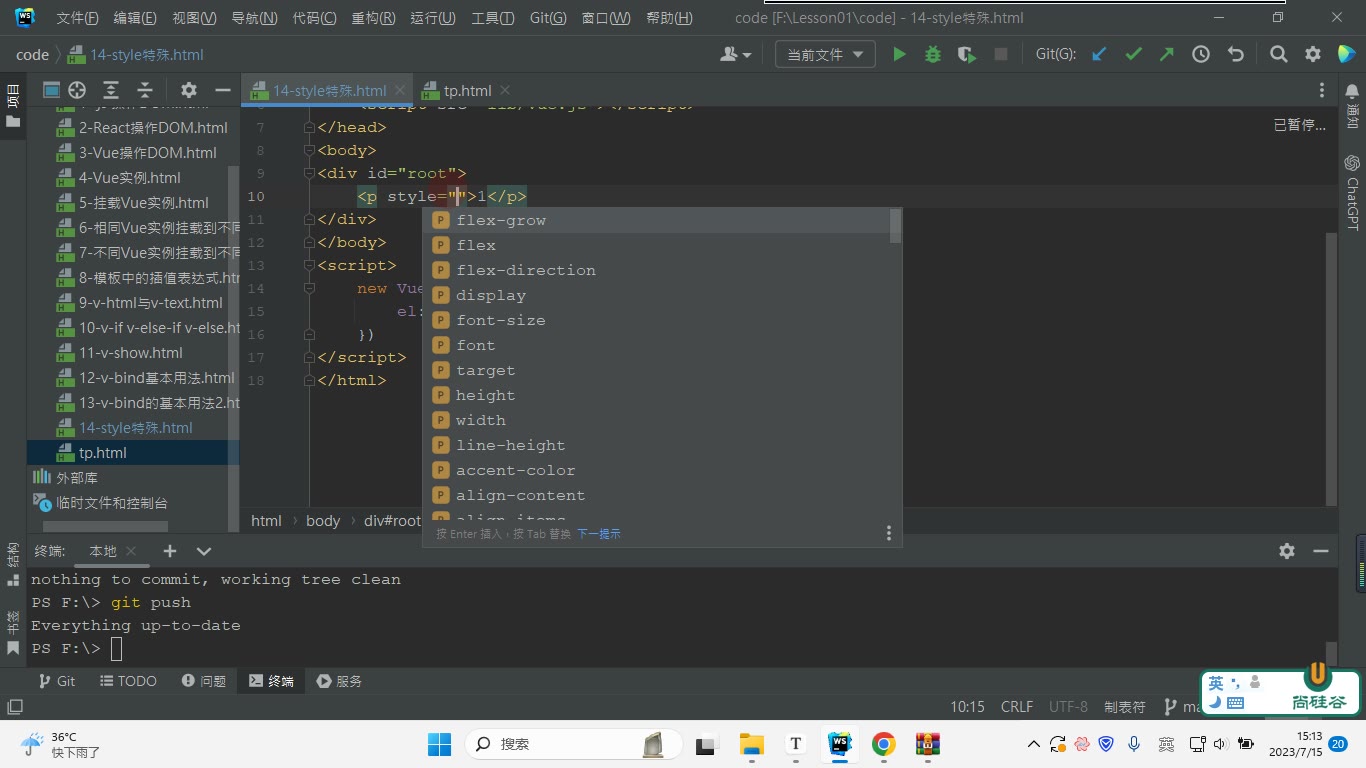1366x768 pixels.
Task: Toggle the 问题 problems tool window
Action: point(204,681)
